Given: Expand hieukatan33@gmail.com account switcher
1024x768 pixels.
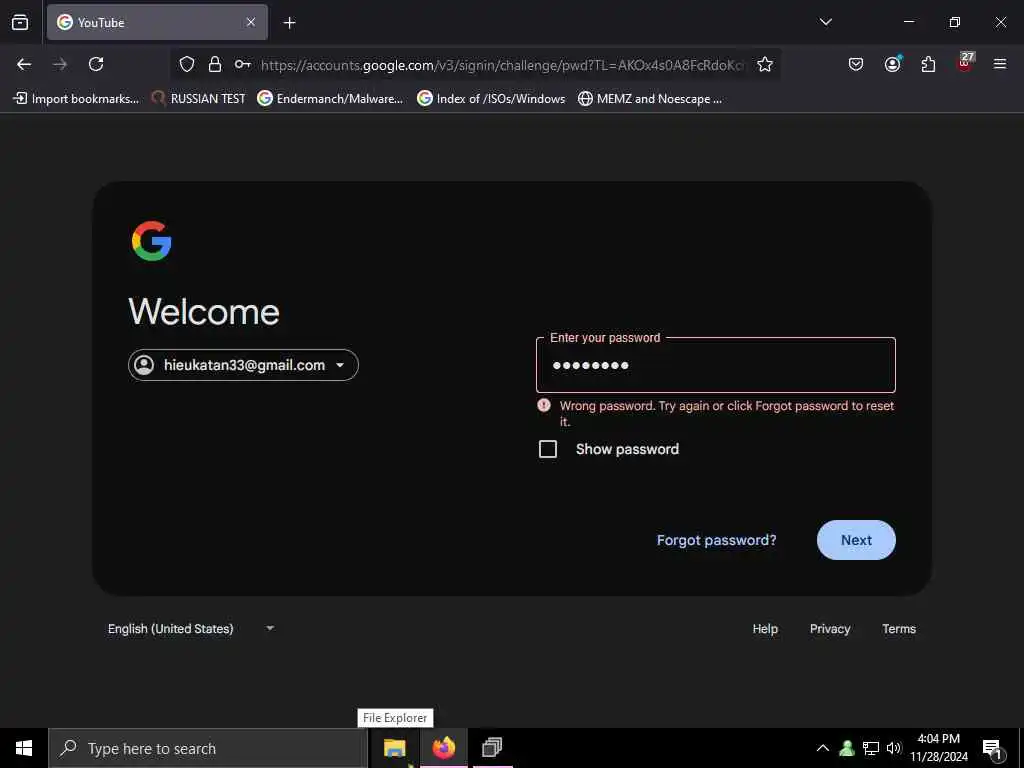Looking at the screenshot, I should click(x=244, y=365).
